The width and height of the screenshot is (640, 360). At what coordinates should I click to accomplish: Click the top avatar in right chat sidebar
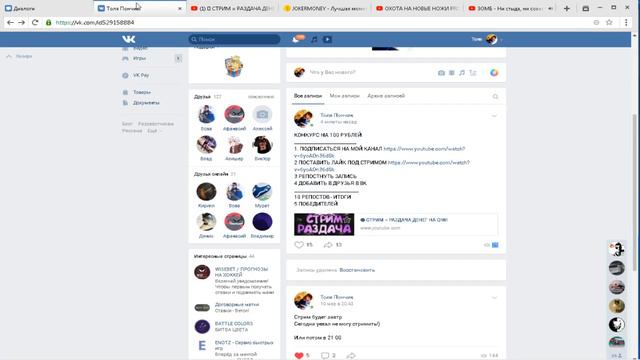[x=616, y=249]
